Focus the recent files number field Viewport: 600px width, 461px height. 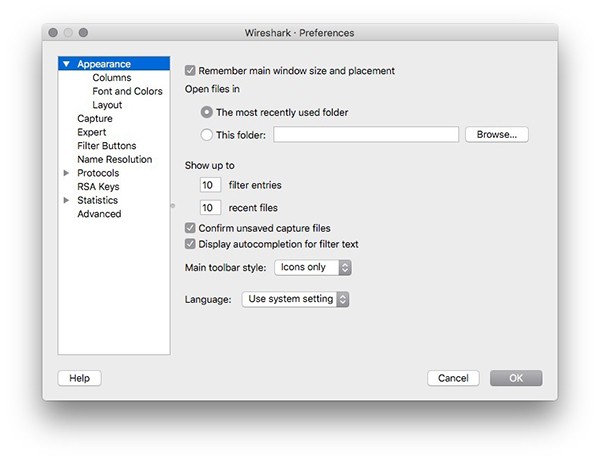tap(210, 208)
